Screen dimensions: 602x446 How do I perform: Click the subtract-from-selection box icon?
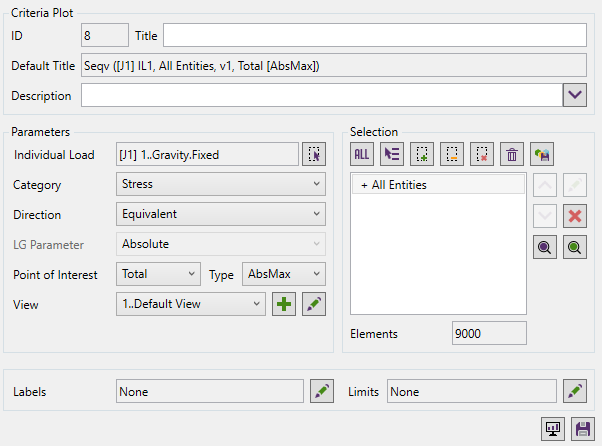click(x=452, y=154)
